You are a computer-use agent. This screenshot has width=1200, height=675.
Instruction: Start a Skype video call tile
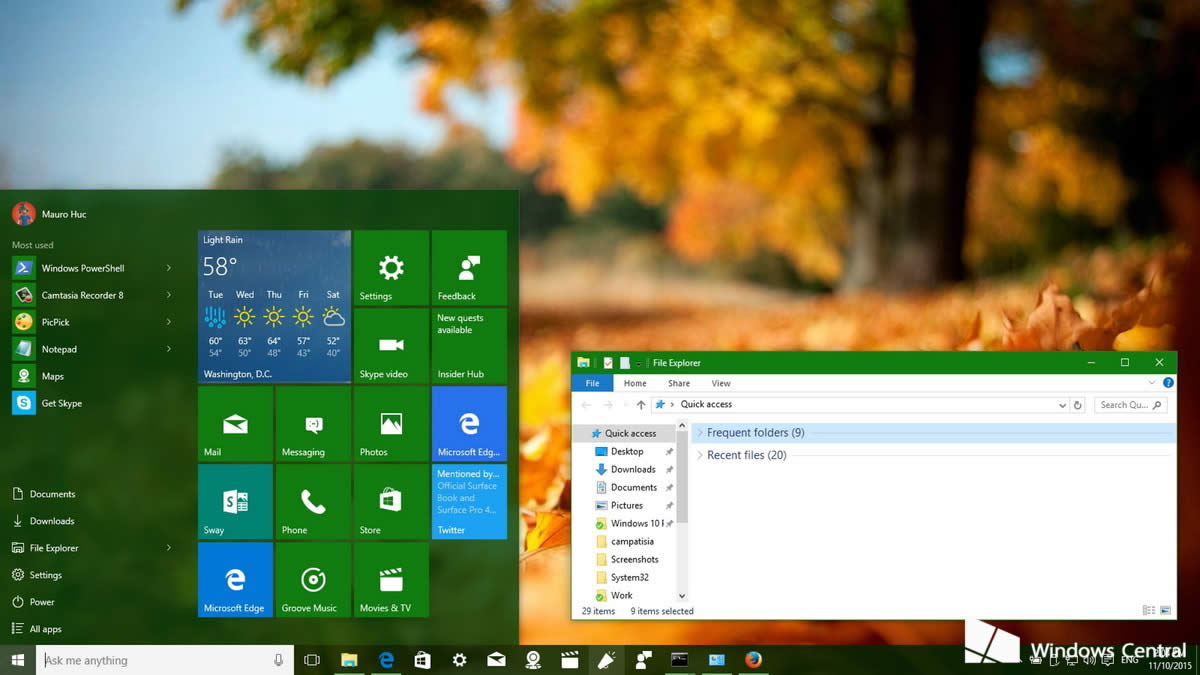click(390, 345)
